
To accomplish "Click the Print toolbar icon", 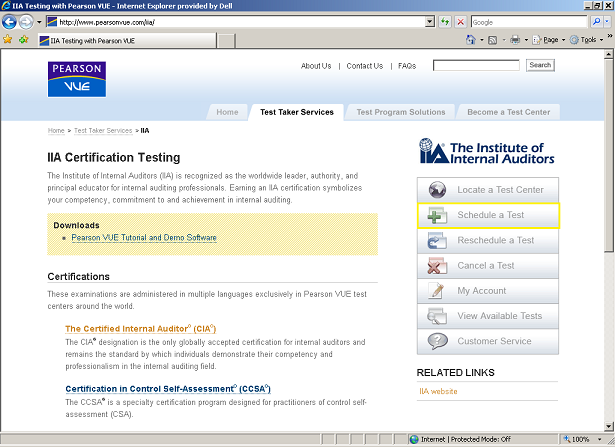I will [x=515, y=40].
